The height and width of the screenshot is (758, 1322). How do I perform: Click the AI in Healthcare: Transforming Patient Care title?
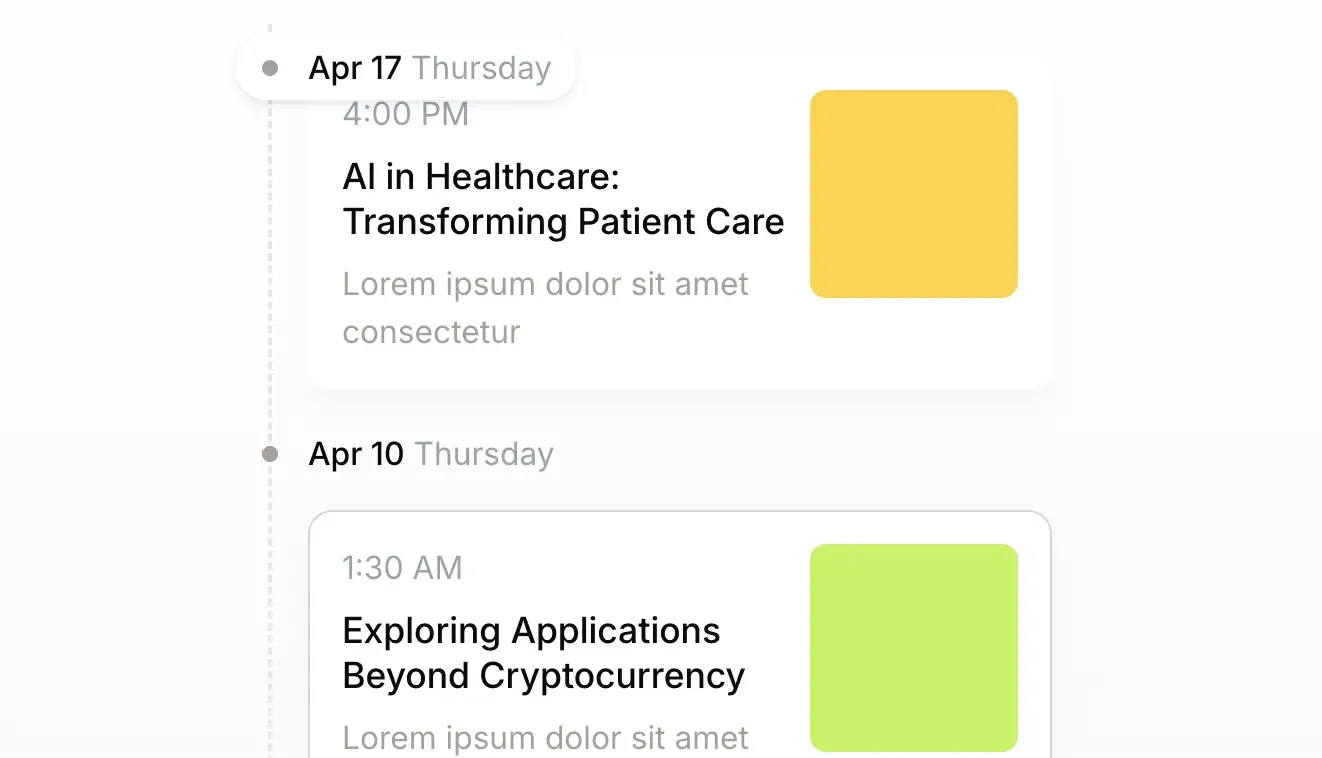[563, 199]
